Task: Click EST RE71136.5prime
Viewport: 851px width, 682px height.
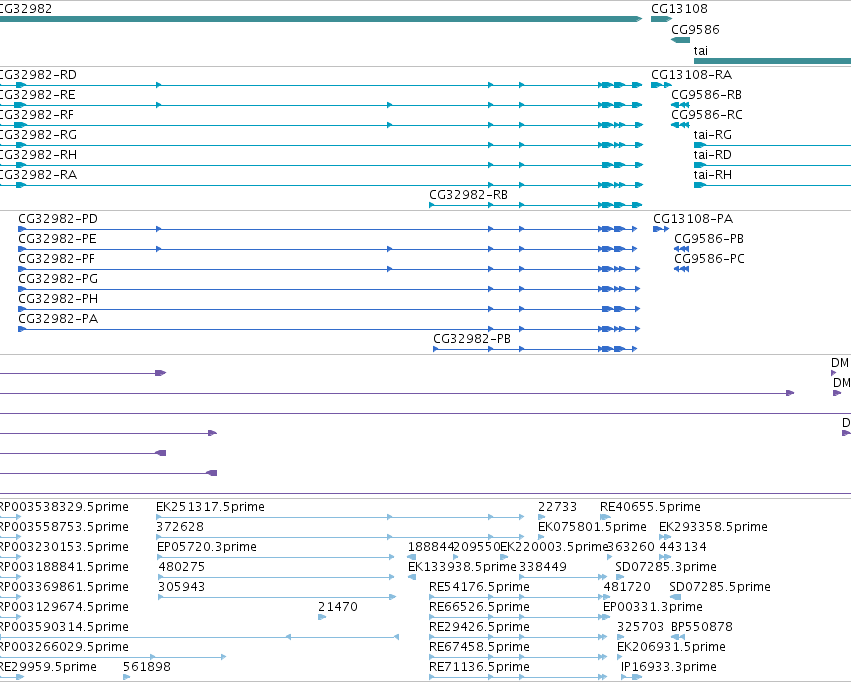Action: tap(479, 667)
